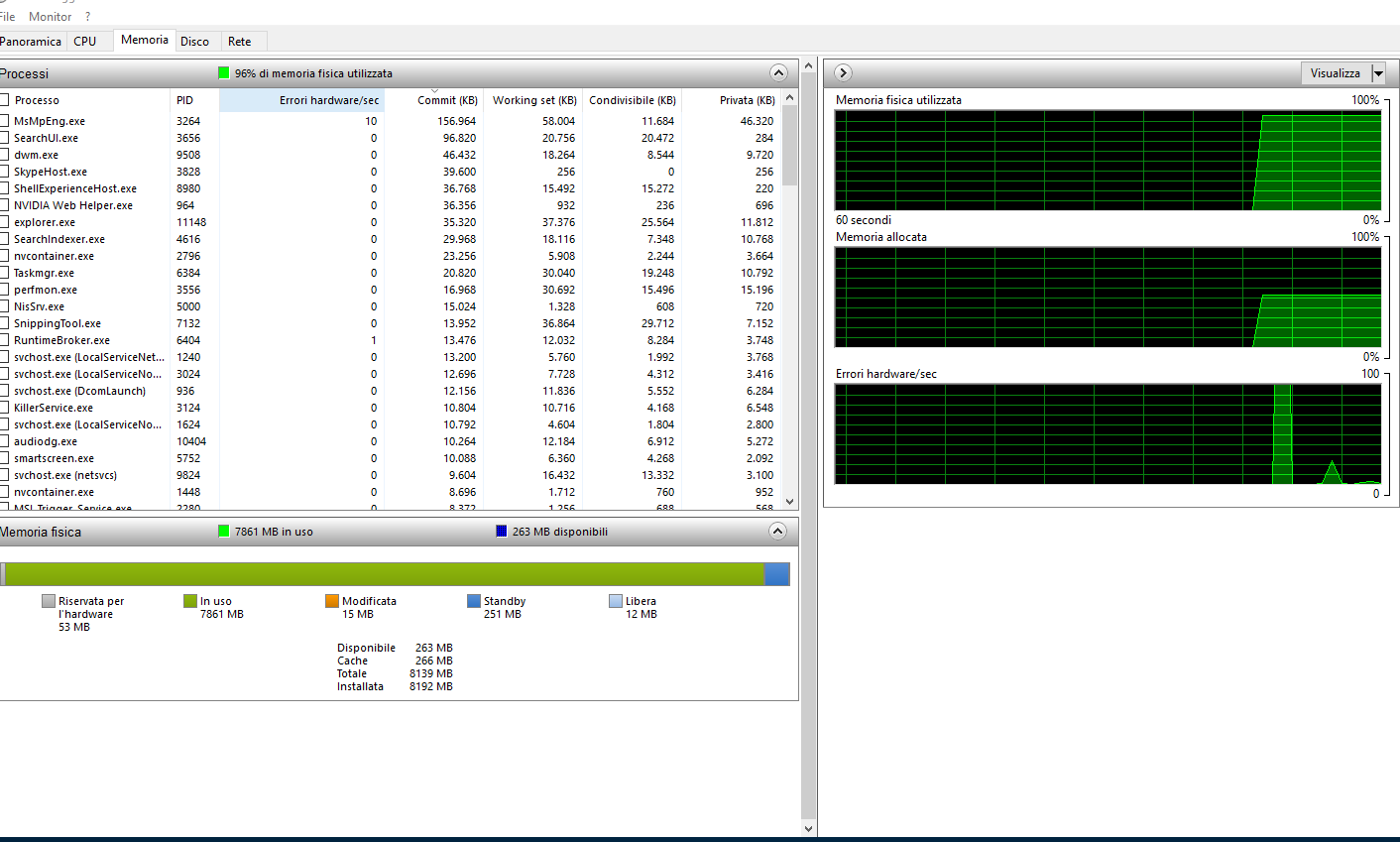Click the left pane scrollbar down arrow
The width and height of the screenshot is (1400, 842).
pos(808,828)
